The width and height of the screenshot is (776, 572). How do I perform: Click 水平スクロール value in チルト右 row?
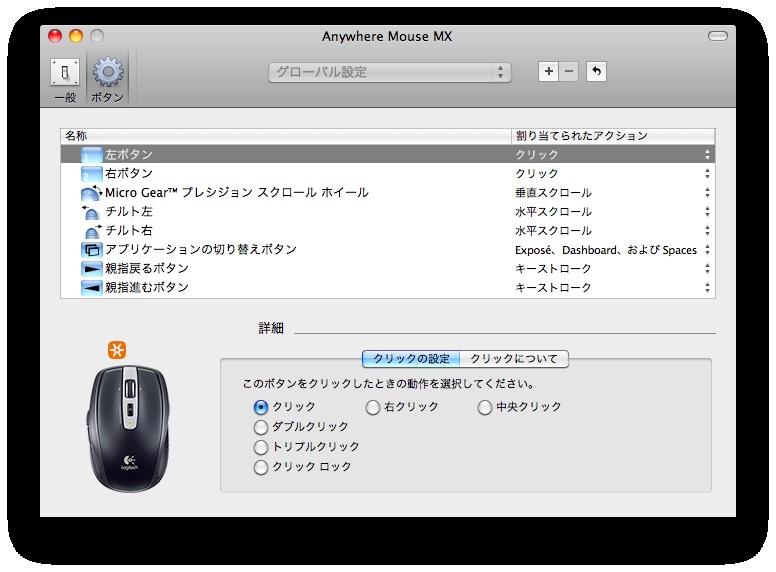tap(553, 231)
